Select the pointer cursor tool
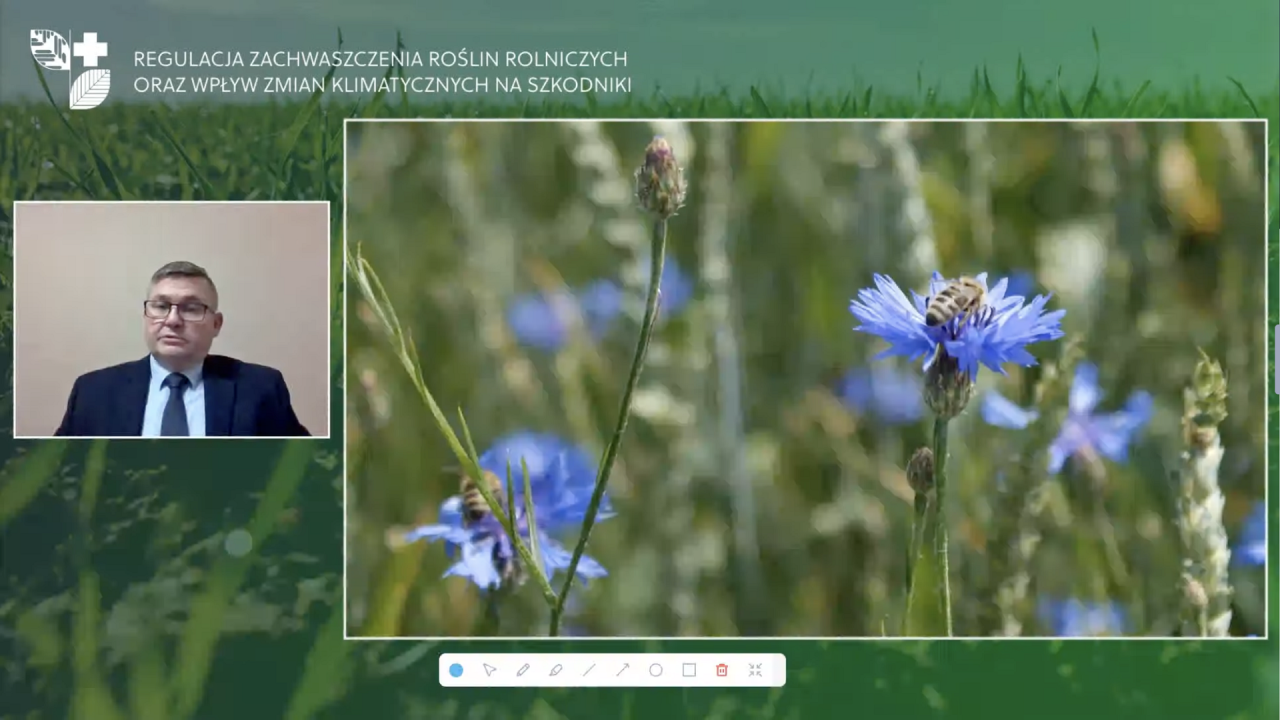This screenshot has height=720, width=1280. [x=489, y=670]
